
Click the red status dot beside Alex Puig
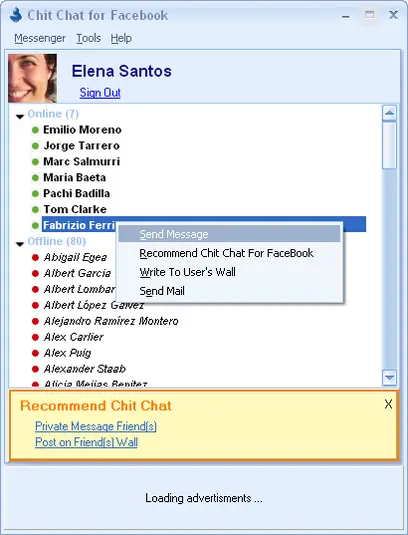[x=35, y=353]
